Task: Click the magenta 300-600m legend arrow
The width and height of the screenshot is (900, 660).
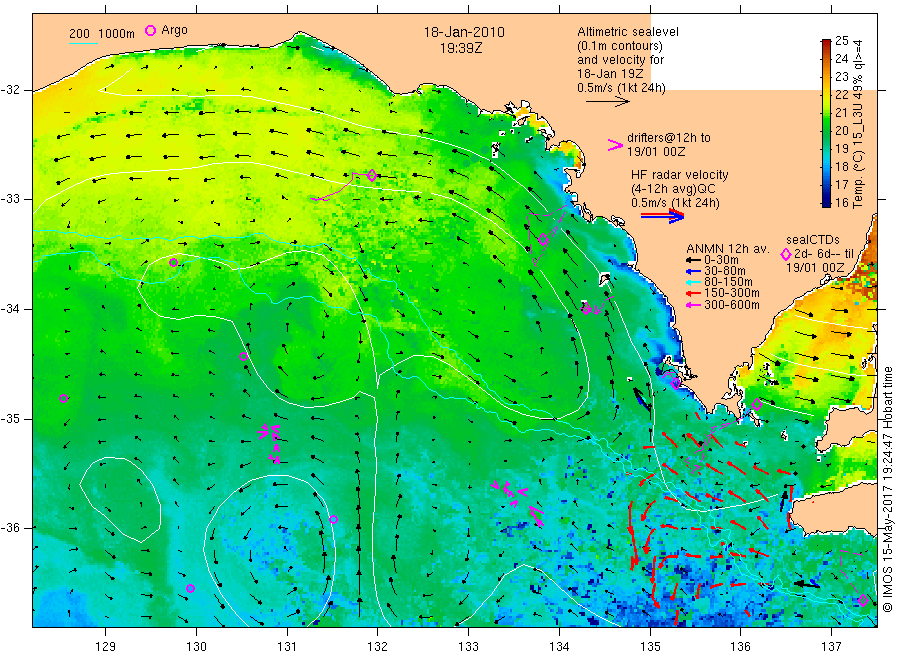Action: pos(693,305)
